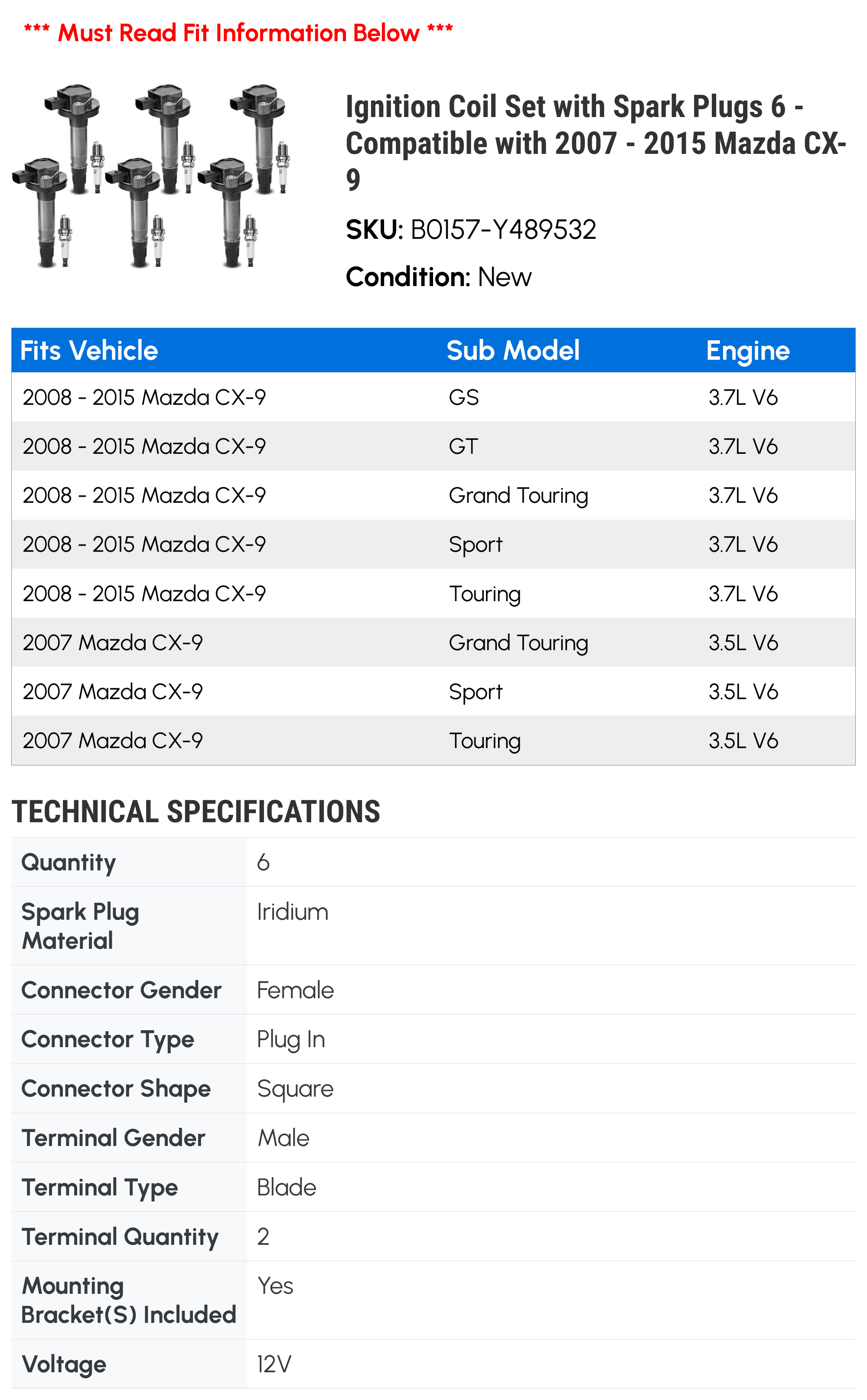Click the Technical Specifications heading
Screen dimensions: 867x1400
pyautogui.click(x=196, y=811)
